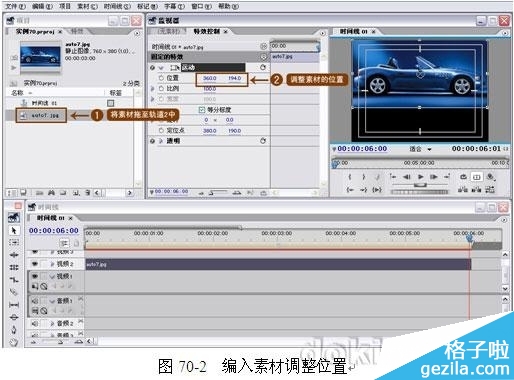Open project panel flyout menu

(137, 33)
